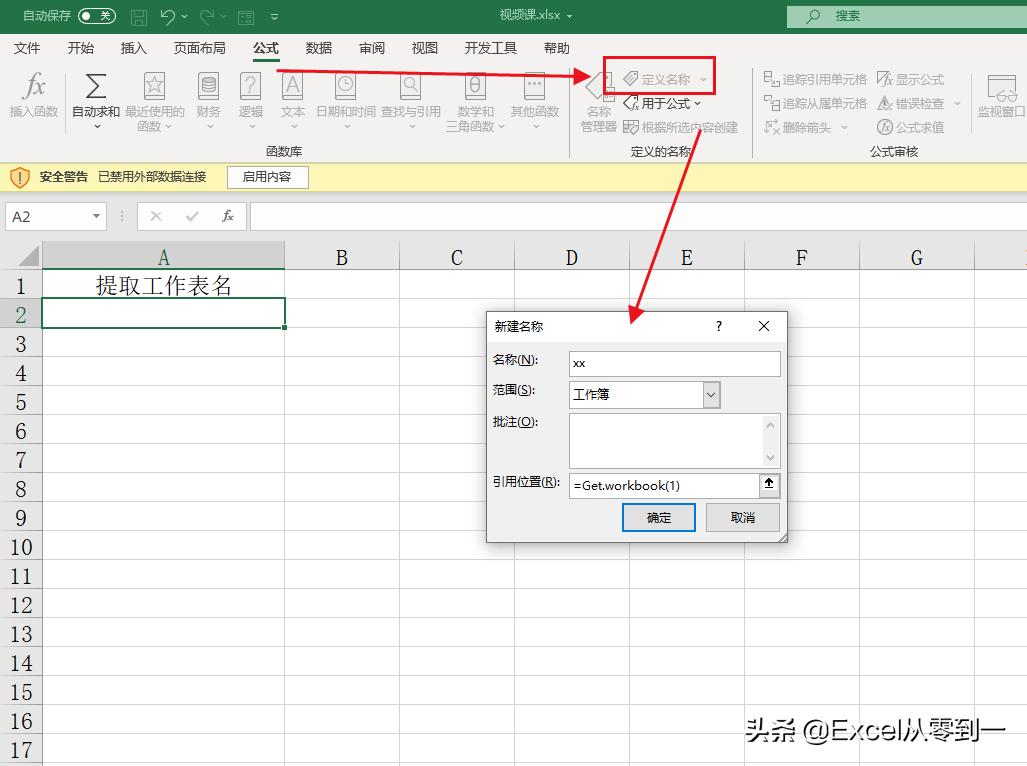Click the 确定 button in dialog

pyautogui.click(x=658, y=518)
